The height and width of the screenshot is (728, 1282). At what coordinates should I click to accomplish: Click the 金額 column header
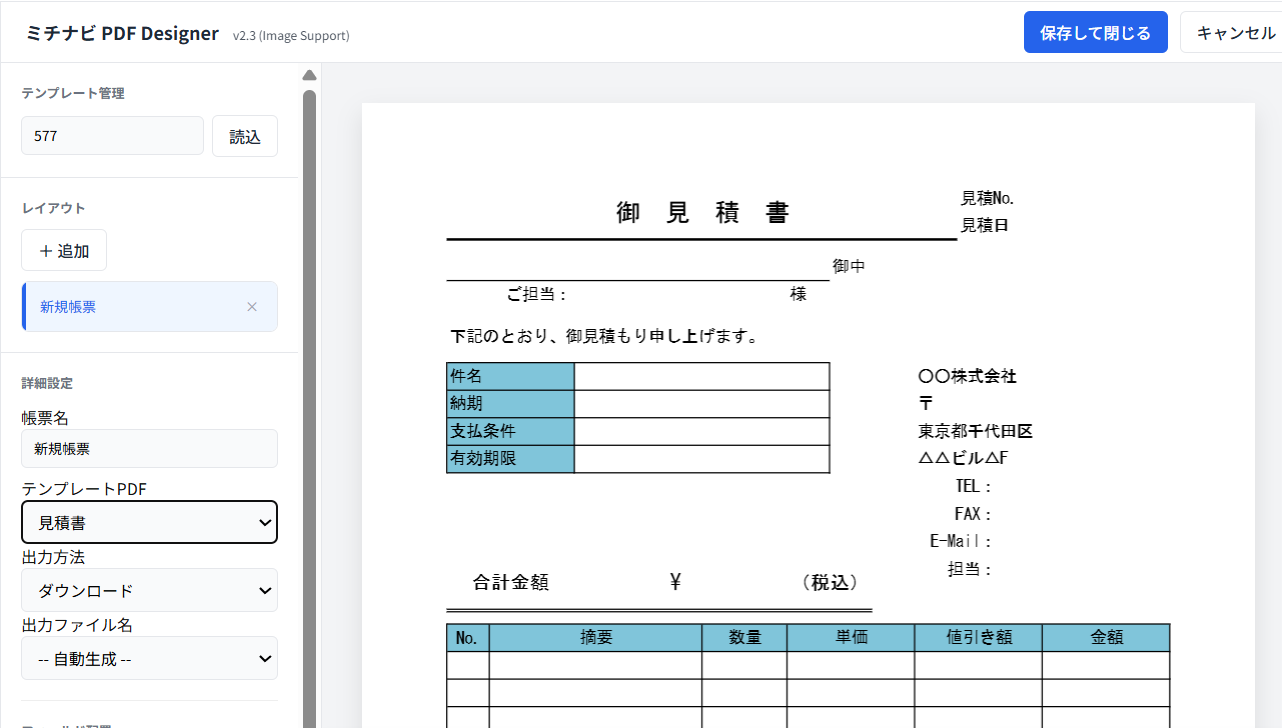pos(1106,637)
